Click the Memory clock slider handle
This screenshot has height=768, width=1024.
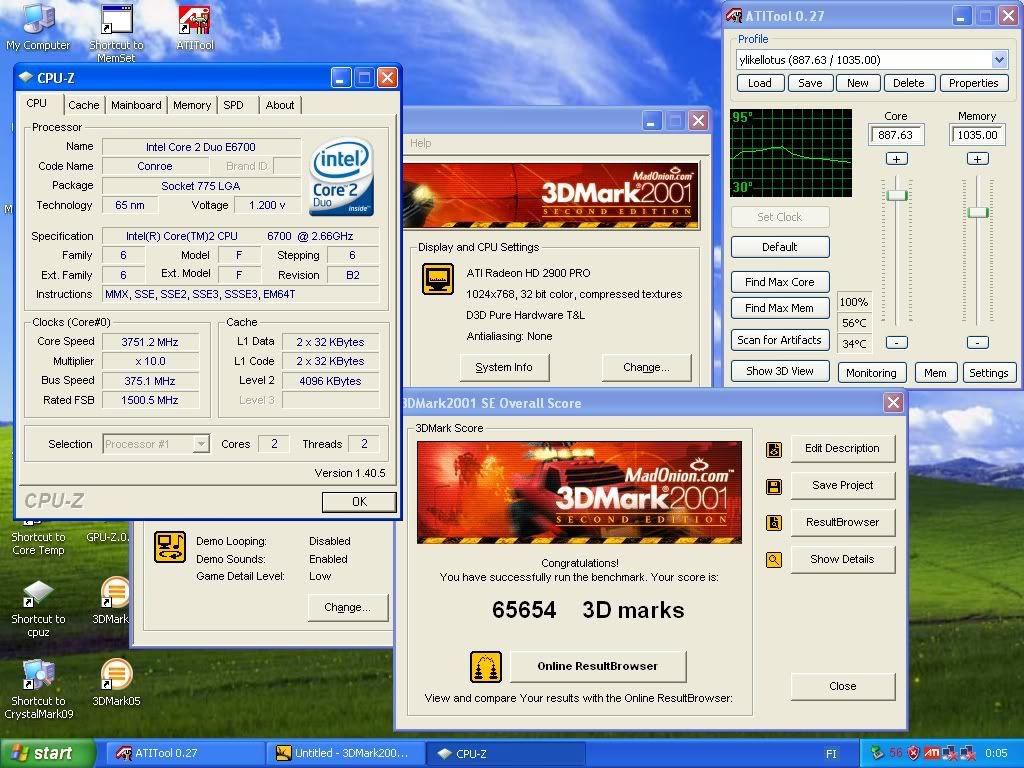(x=978, y=212)
